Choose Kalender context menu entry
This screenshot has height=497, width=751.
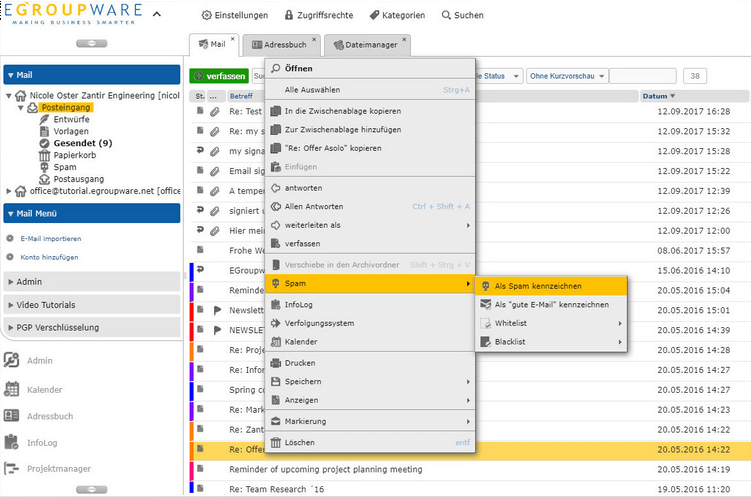pos(370,342)
